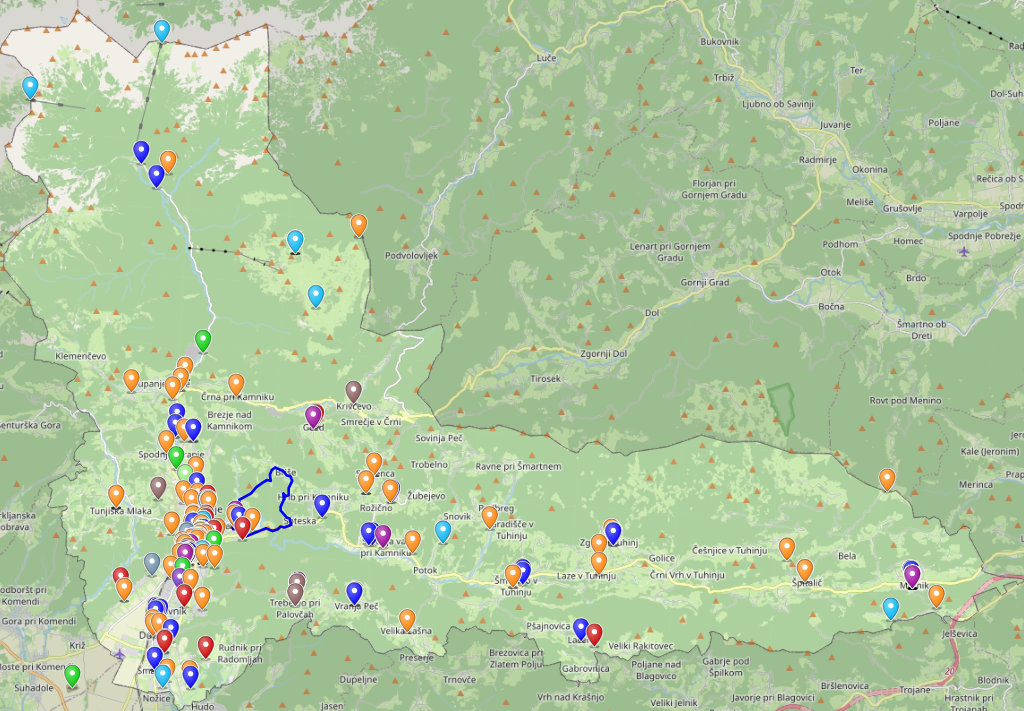Select the orange marker at Velika Lašna
Viewport: 1024px width, 711px height.
pyautogui.click(x=407, y=619)
